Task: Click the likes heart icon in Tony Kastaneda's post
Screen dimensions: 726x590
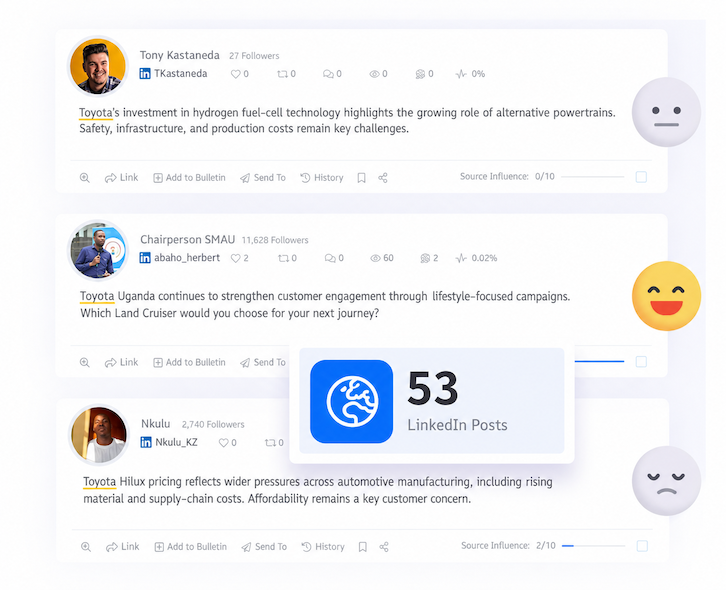Action: [x=236, y=74]
